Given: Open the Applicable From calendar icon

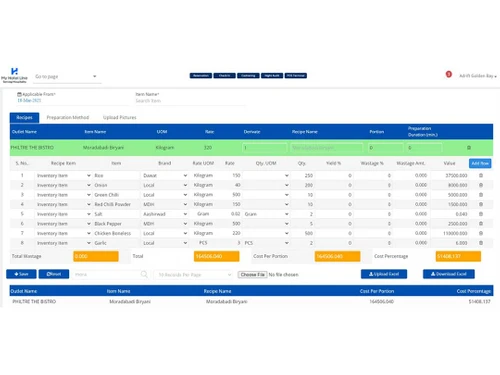Looking at the screenshot, I should pyautogui.click(x=19, y=94).
